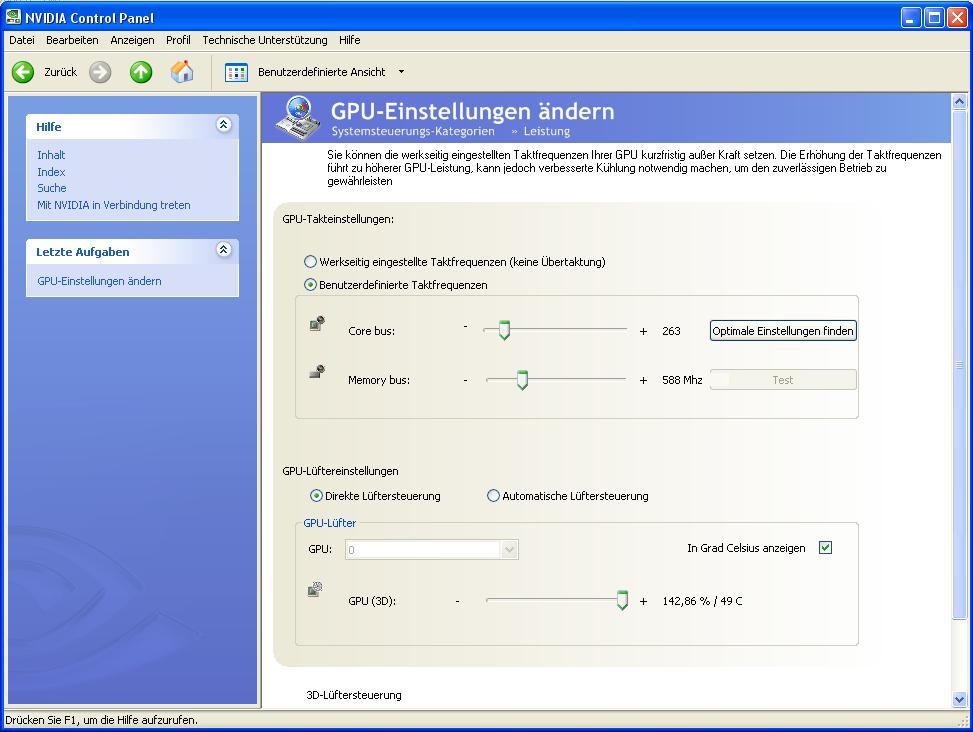This screenshot has width=973, height=732.
Task: Toggle In Grad Celsius anzeigen checkbox
Action: click(825, 548)
